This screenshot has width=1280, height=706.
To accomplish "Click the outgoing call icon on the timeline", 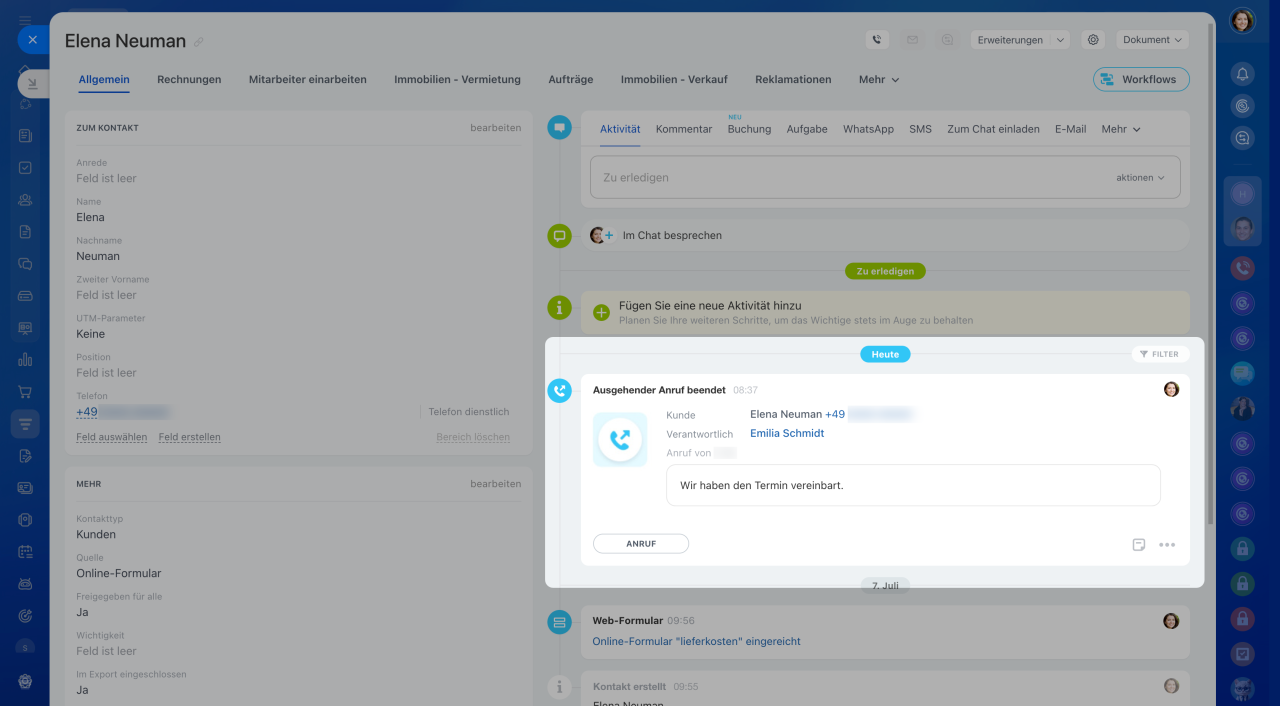I will click(x=559, y=391).
